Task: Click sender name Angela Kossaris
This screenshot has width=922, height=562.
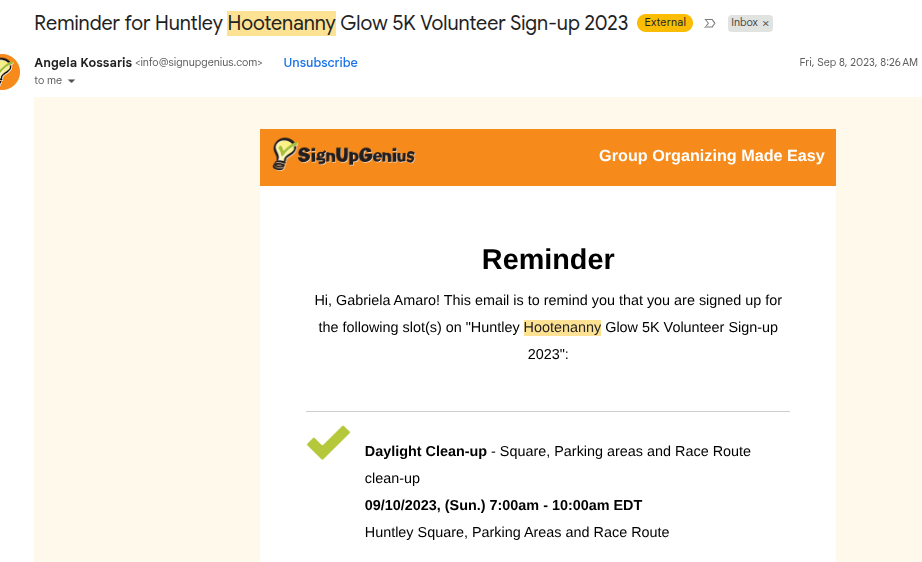Action: tap(82, 62)
